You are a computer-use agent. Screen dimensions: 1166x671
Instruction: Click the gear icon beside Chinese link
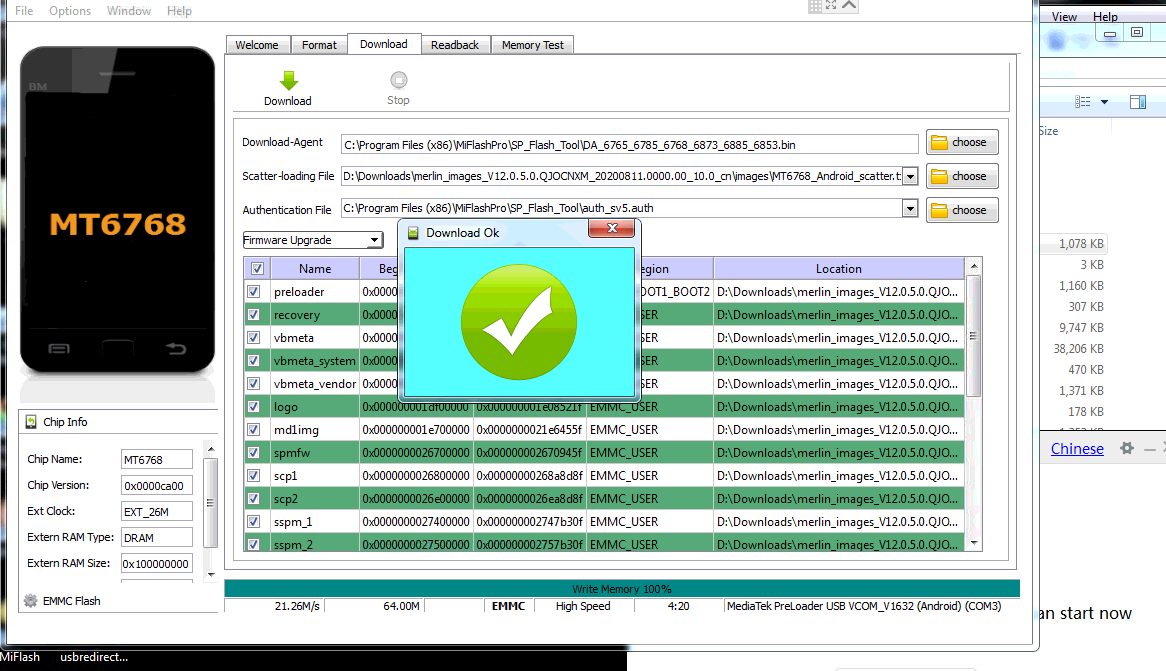coord(1127,449)
